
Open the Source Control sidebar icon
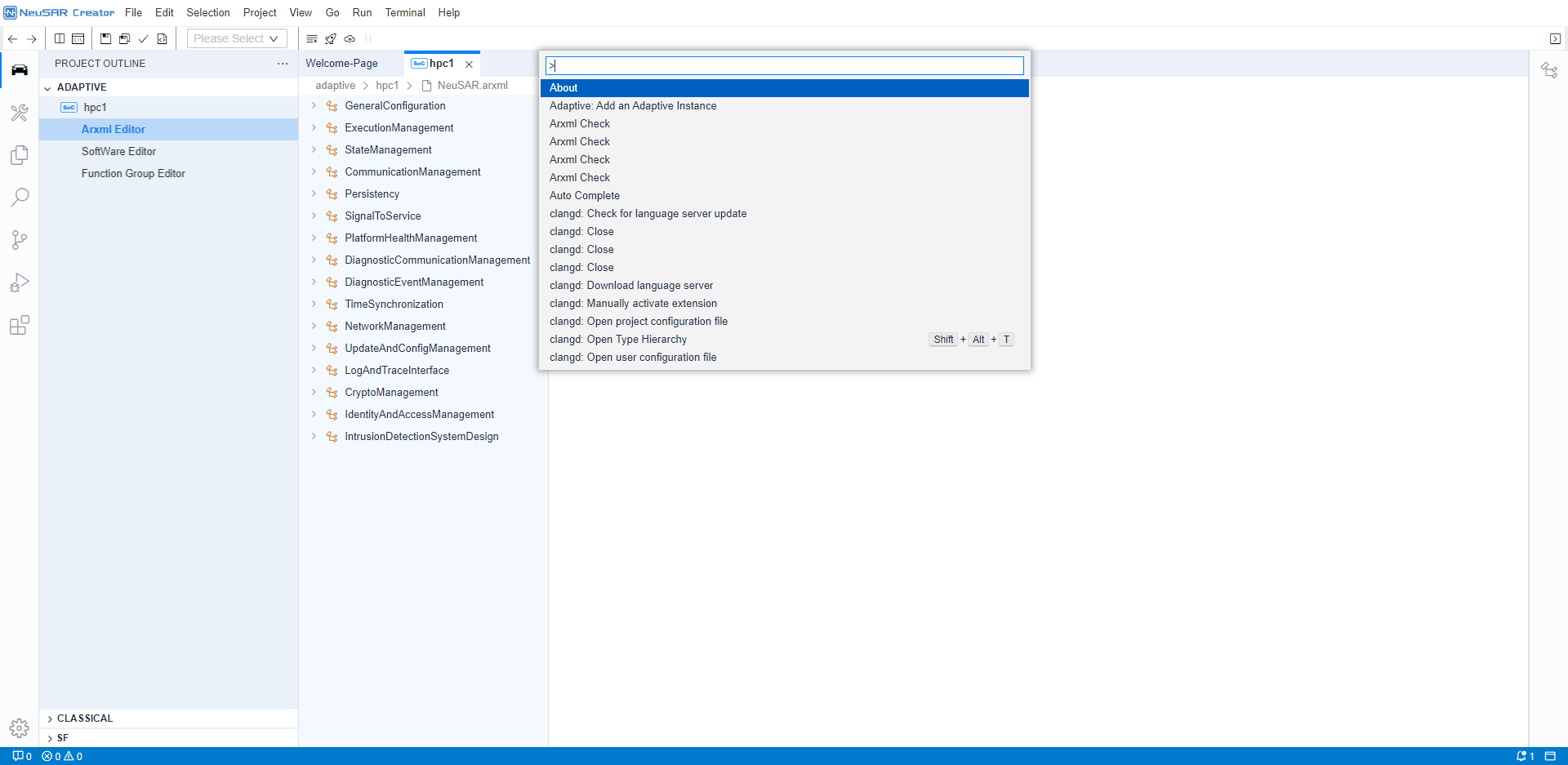tap(20, 240)
